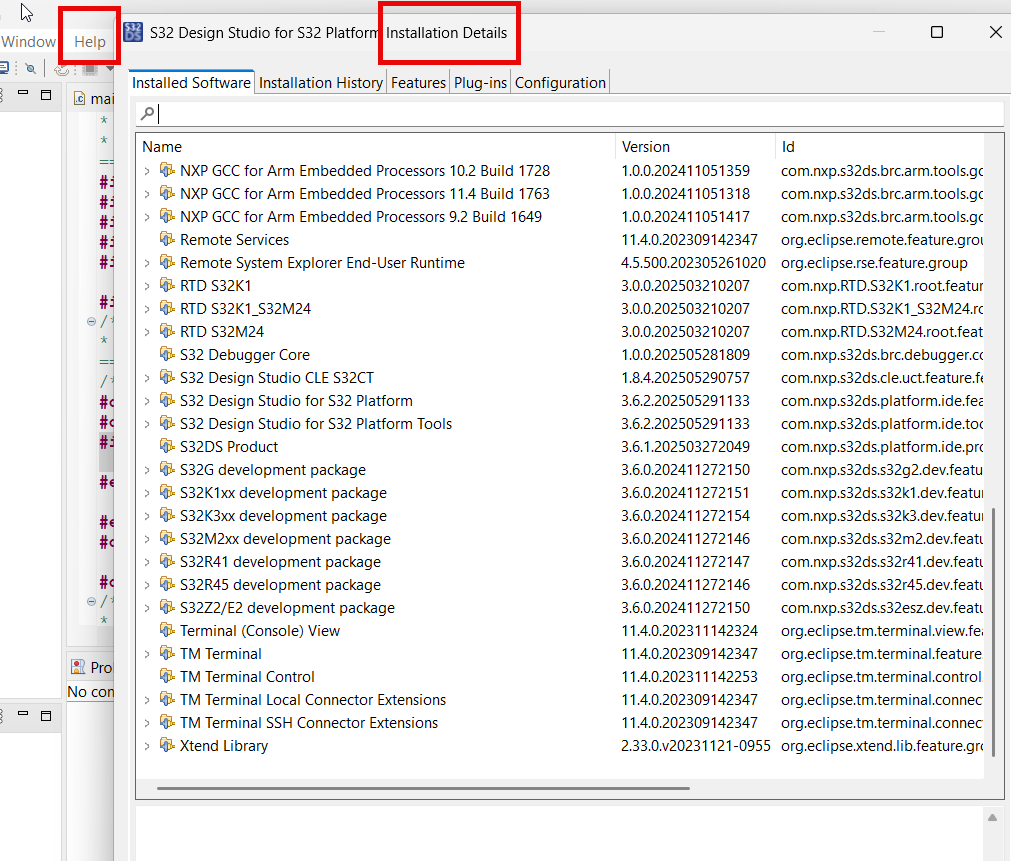Image resolution: width=1011 pixels, height=861 pixels.
Task: Click TM Terminal Local Connector Extensions icon
Action: pyautogui.click(x=167, y=699)
